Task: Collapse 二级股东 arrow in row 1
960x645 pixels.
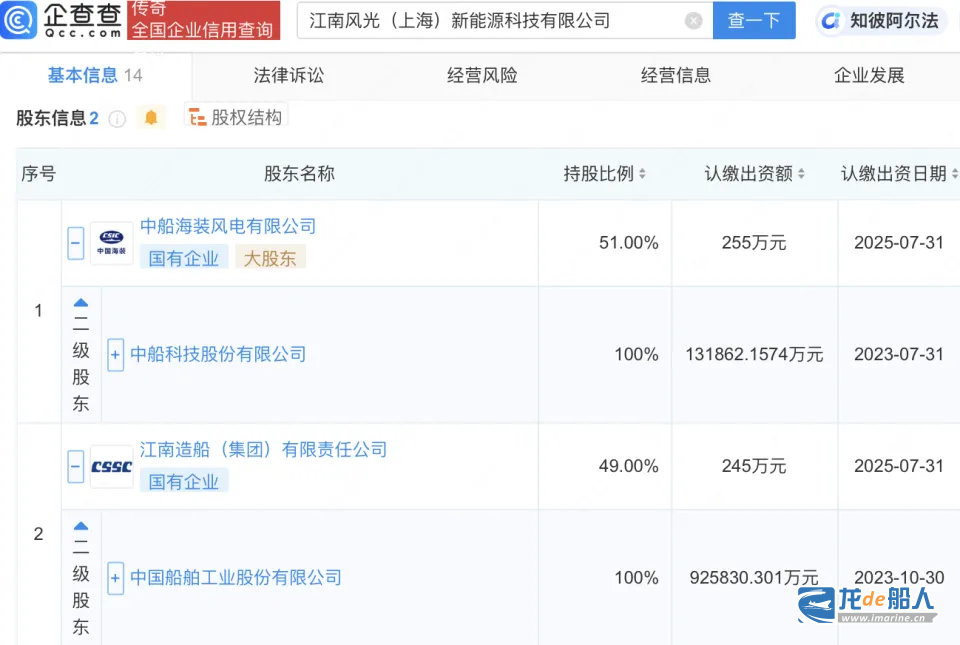Action: pos(81,302)
